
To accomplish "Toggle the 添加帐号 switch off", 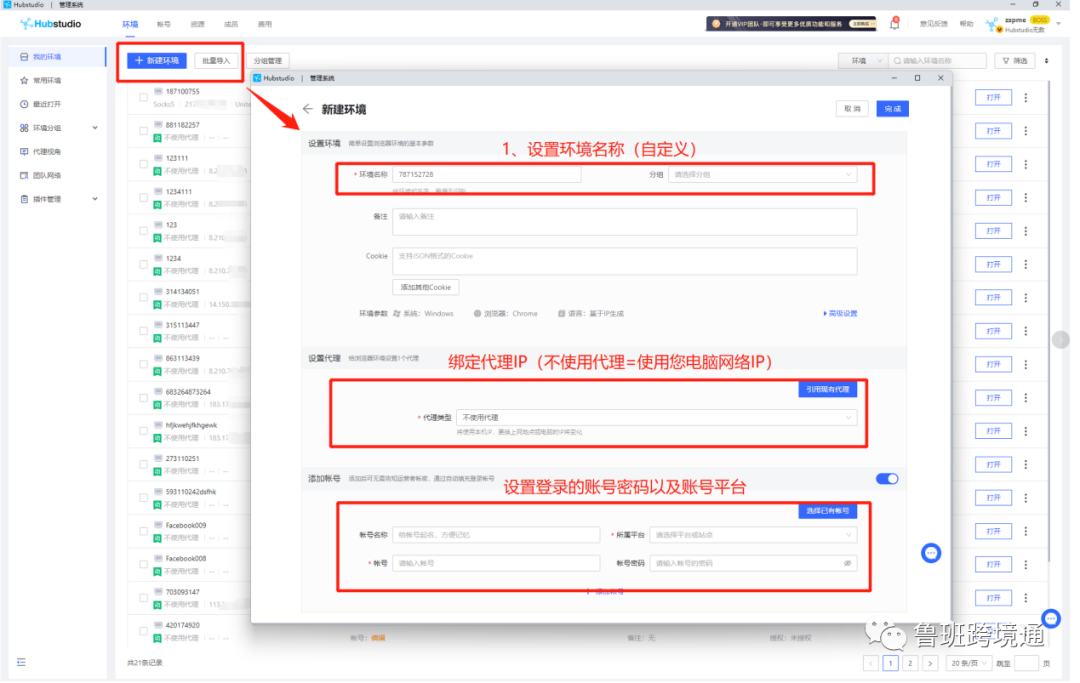I will 886,479.
